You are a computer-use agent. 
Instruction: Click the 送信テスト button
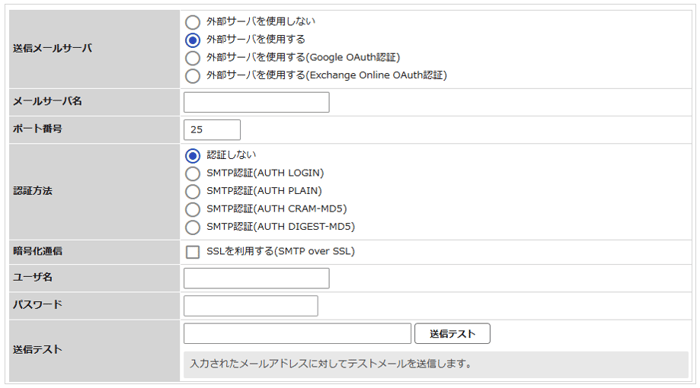452,334
